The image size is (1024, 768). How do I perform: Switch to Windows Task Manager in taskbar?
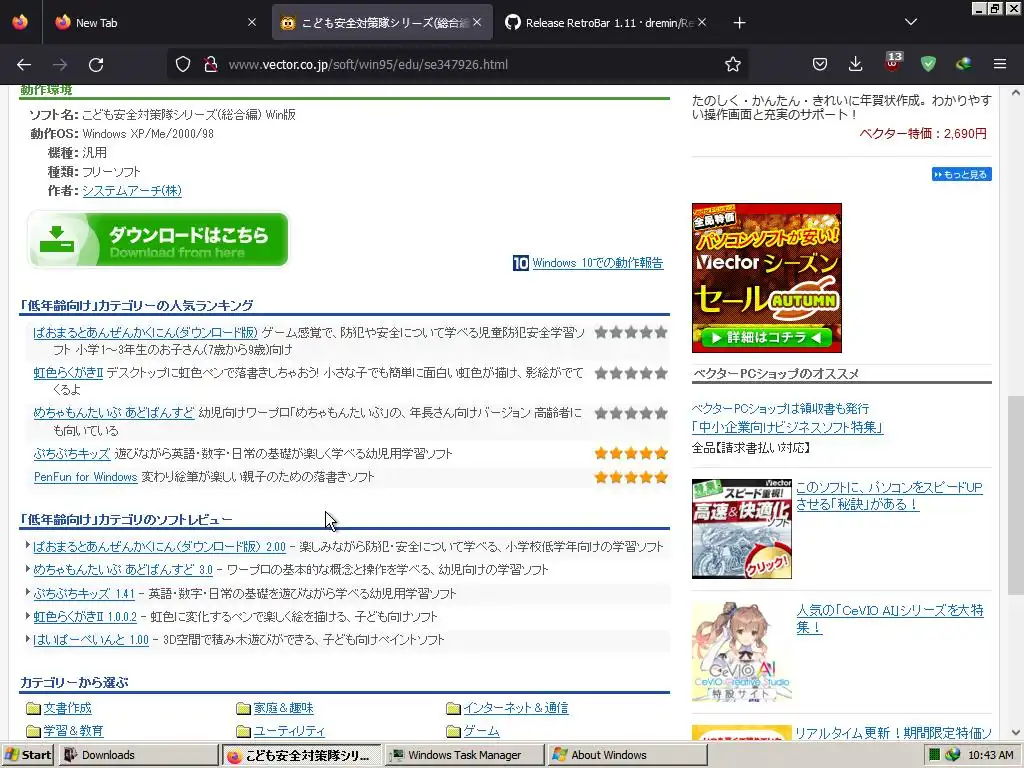click(x=464, y=755)
